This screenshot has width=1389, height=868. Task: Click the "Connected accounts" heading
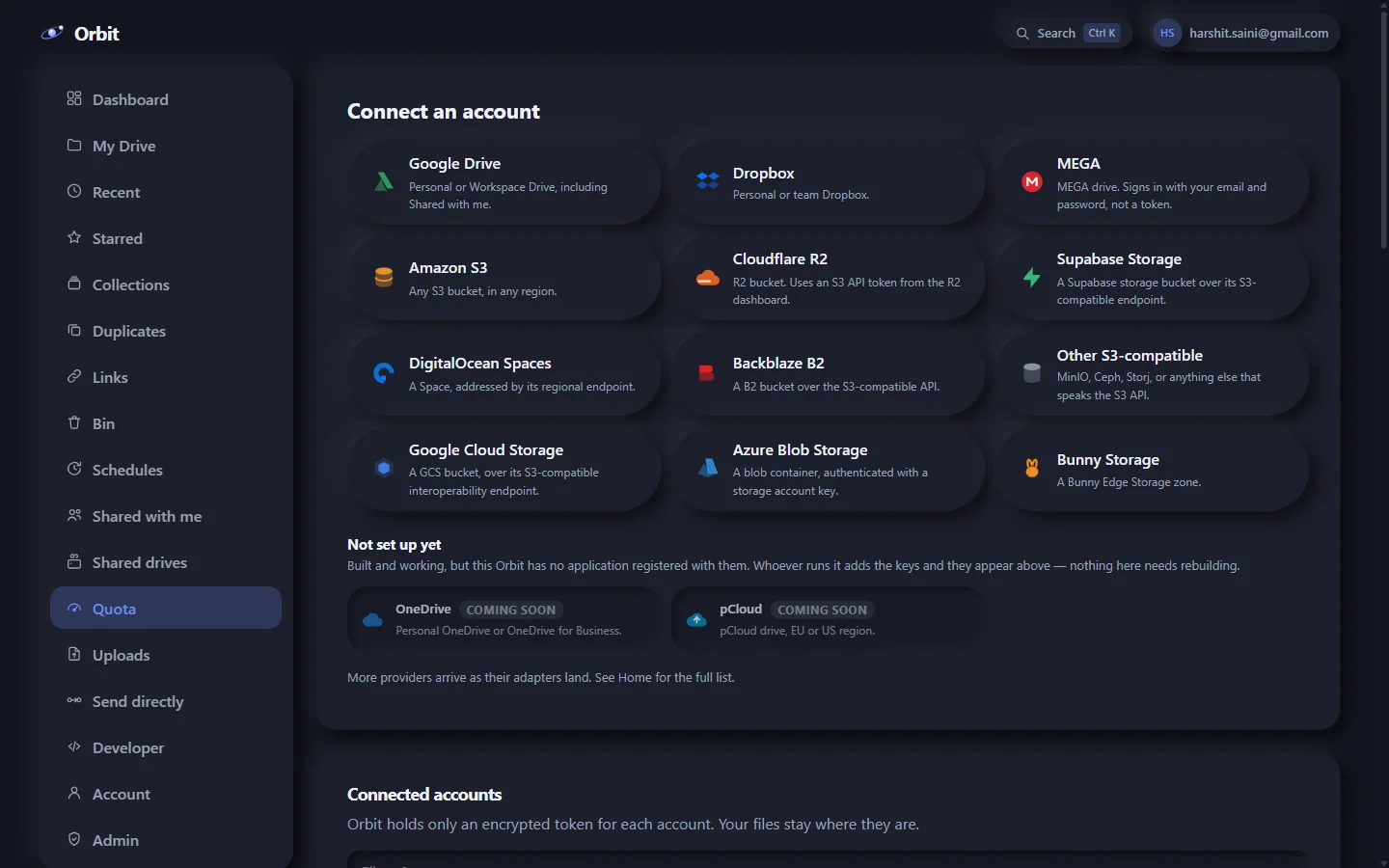424,795
